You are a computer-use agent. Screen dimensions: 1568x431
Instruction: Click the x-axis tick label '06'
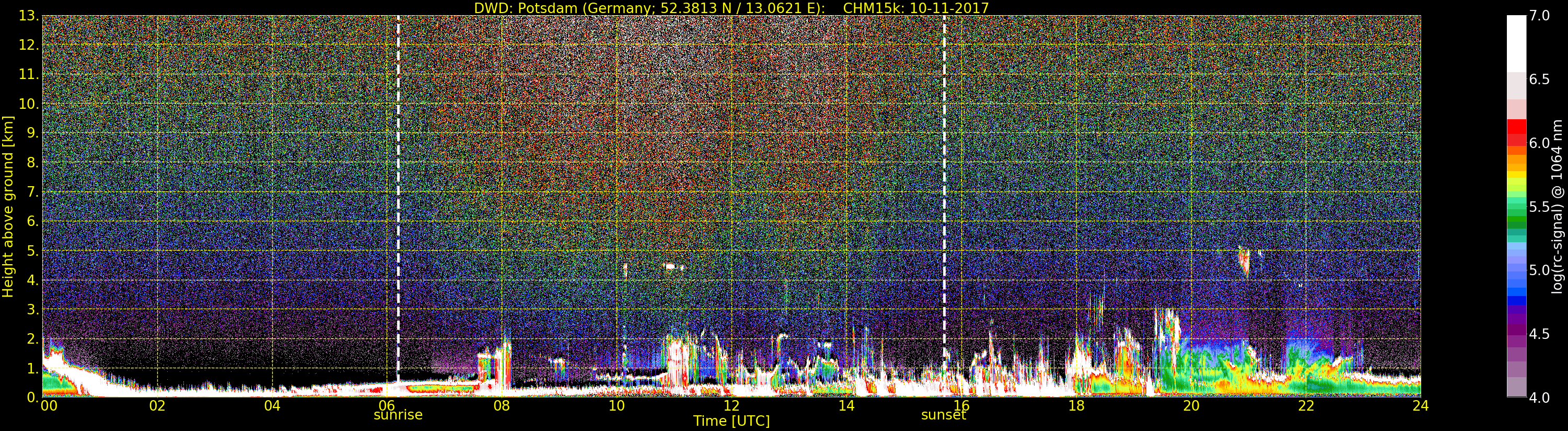387,405
